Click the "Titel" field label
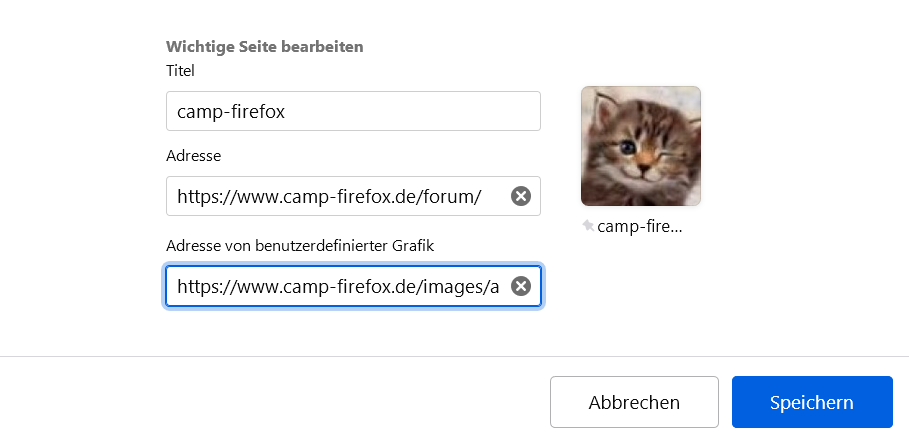Image resolution: width=909 pixels, height=439 pixels. tap(180, 71)
